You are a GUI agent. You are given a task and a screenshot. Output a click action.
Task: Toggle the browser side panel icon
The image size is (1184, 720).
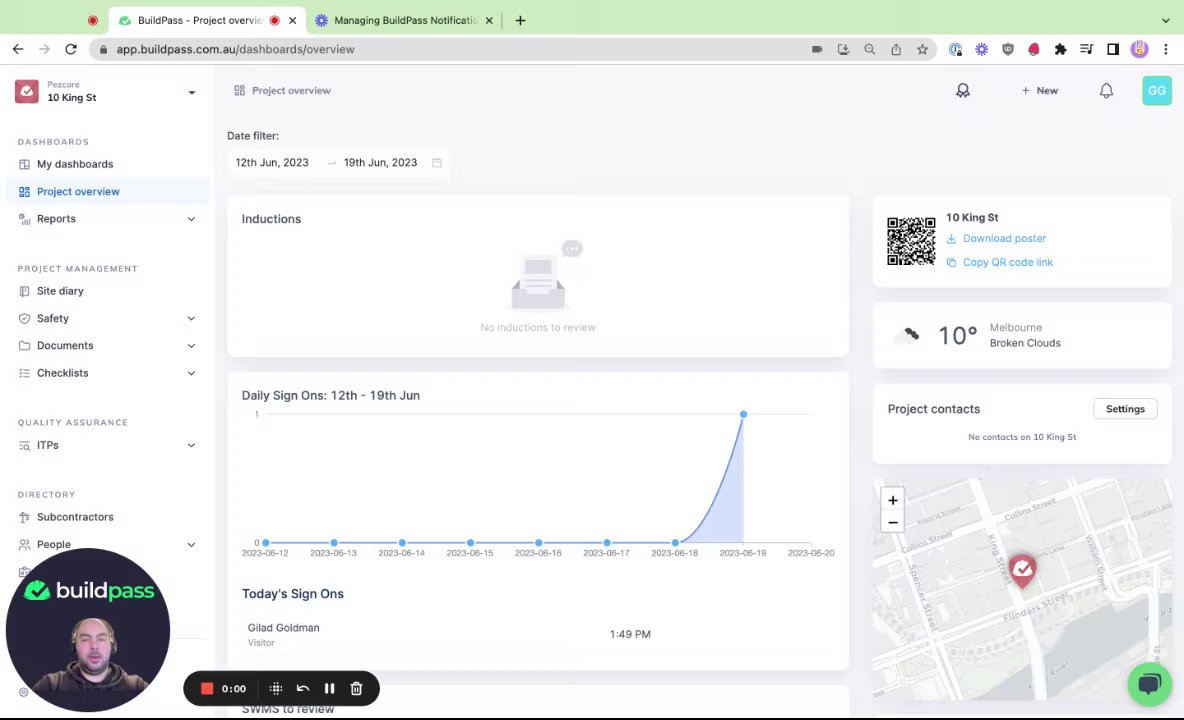[1112, 49]
